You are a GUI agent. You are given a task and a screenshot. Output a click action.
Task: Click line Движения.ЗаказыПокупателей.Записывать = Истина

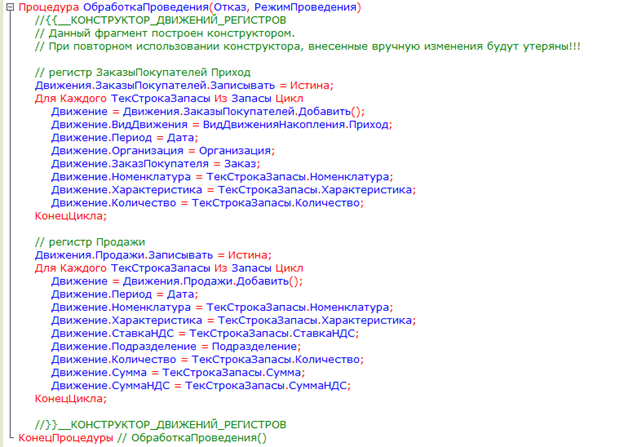click(x=184, y=86)
